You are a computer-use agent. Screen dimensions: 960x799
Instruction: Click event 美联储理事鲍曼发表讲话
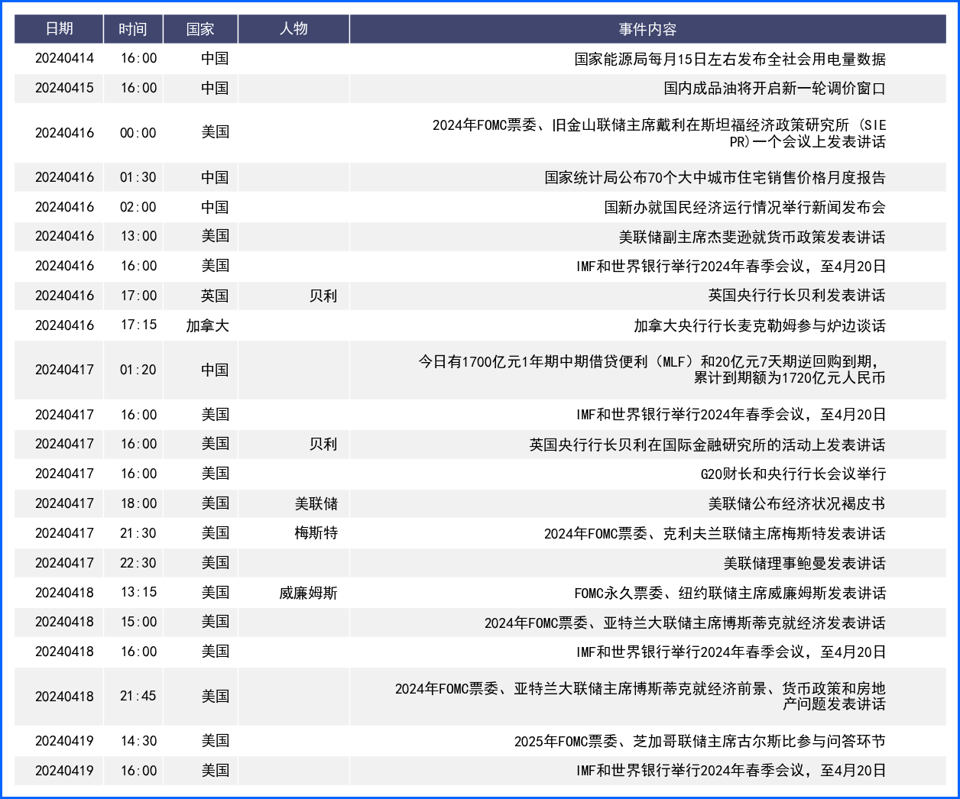[804, 563]
